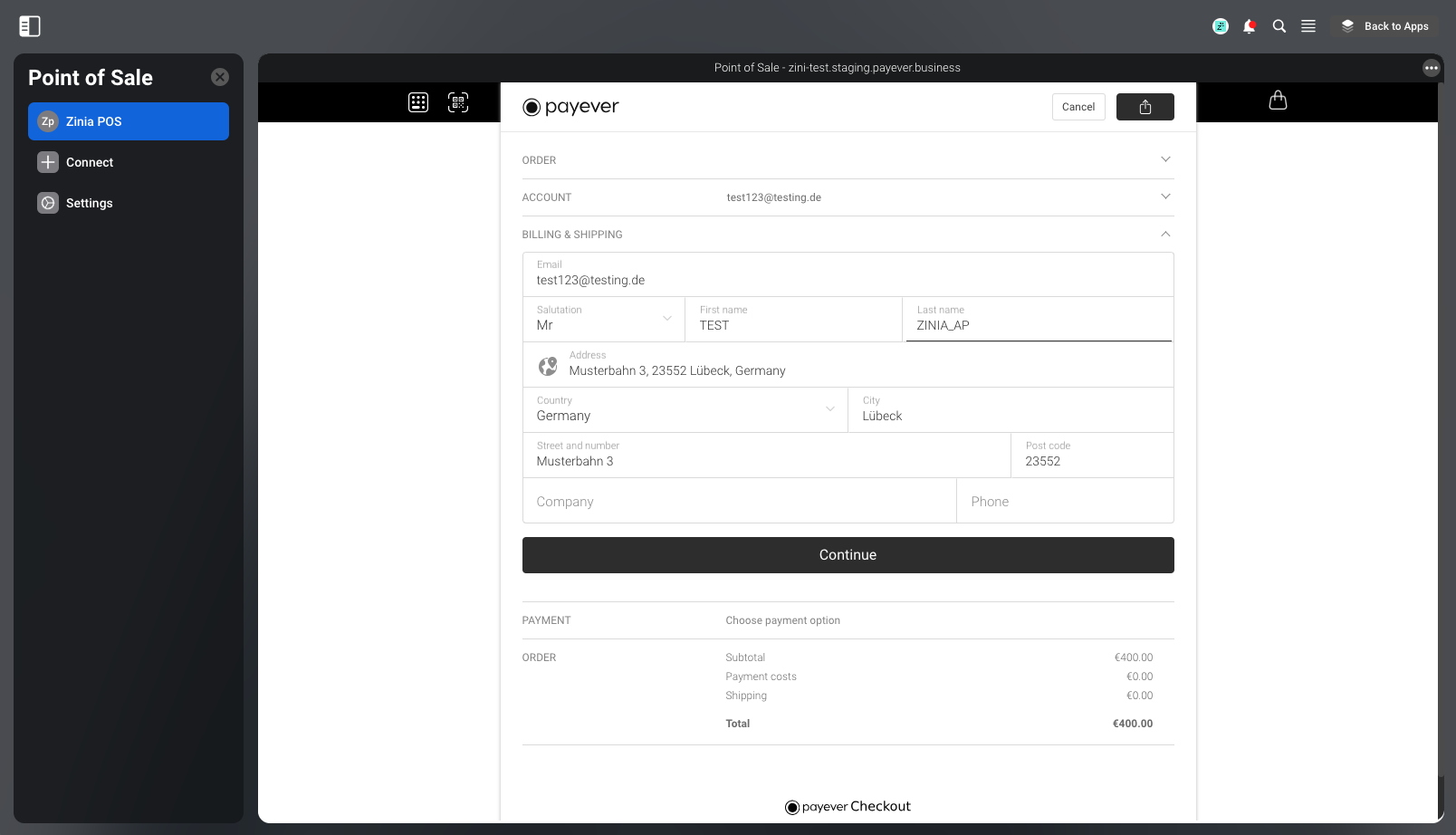The height and width of the screenshot is (835, 1456).
Task: Click the Settings gear icon
Action: tap(48, 203)
